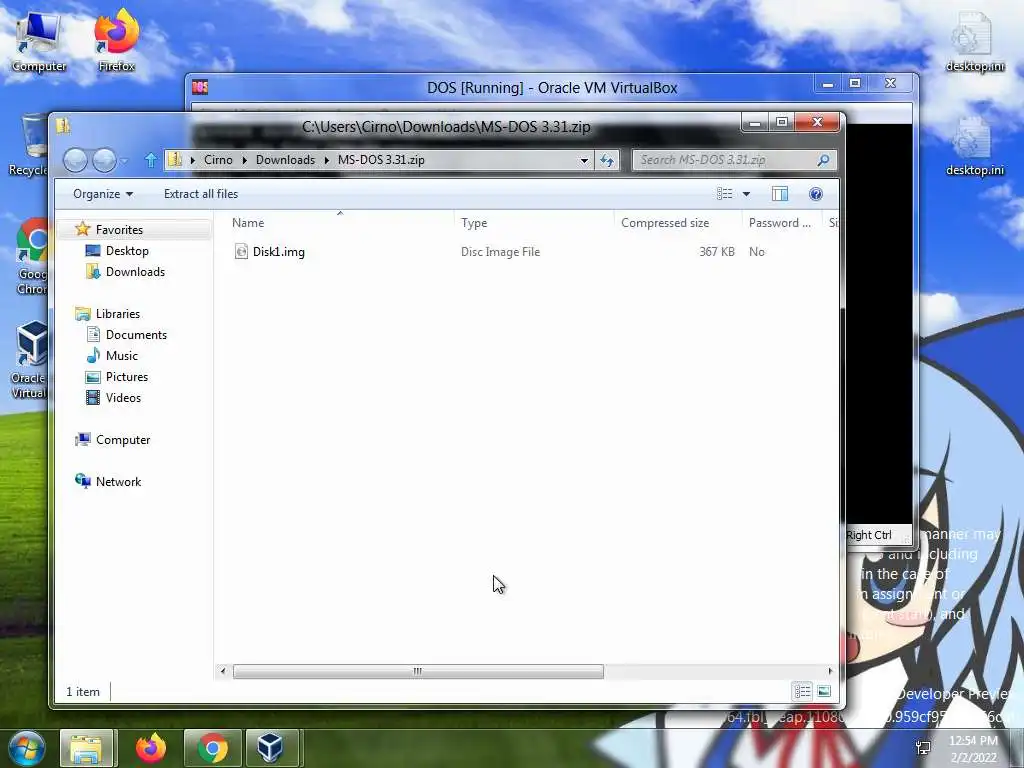The height and width of the screenshot is (768, 1024).
Task: Open the Organize menu
Action: [x=103, y=194]
